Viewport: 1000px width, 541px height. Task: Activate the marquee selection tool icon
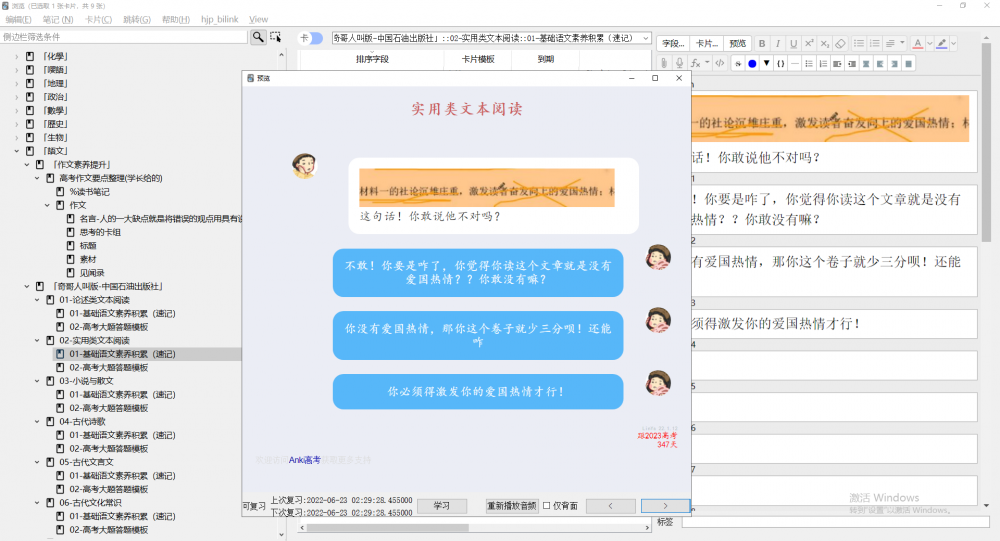click(276, 37)
